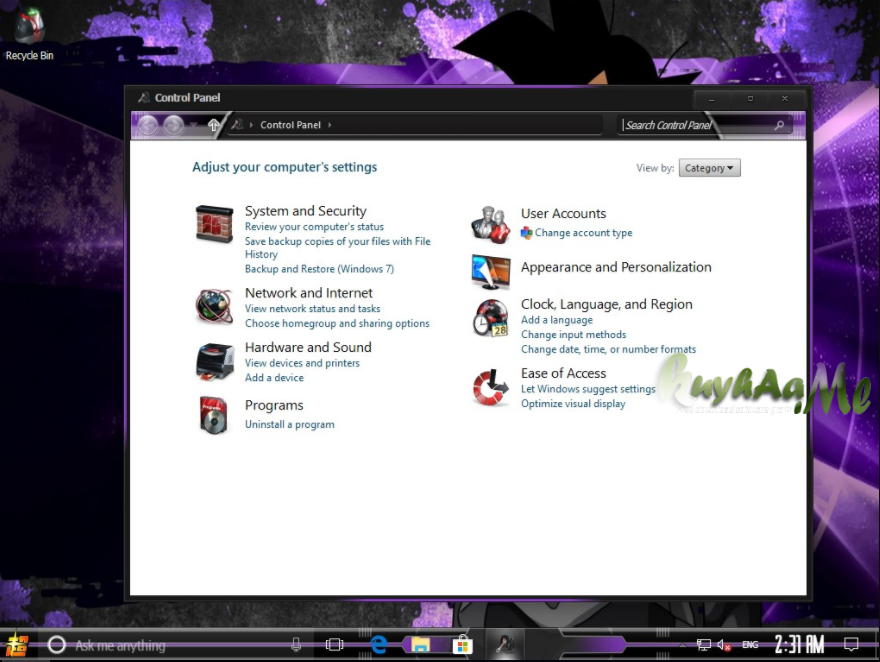
Task: Open Ease of Access heading
Action: [563, 373]
